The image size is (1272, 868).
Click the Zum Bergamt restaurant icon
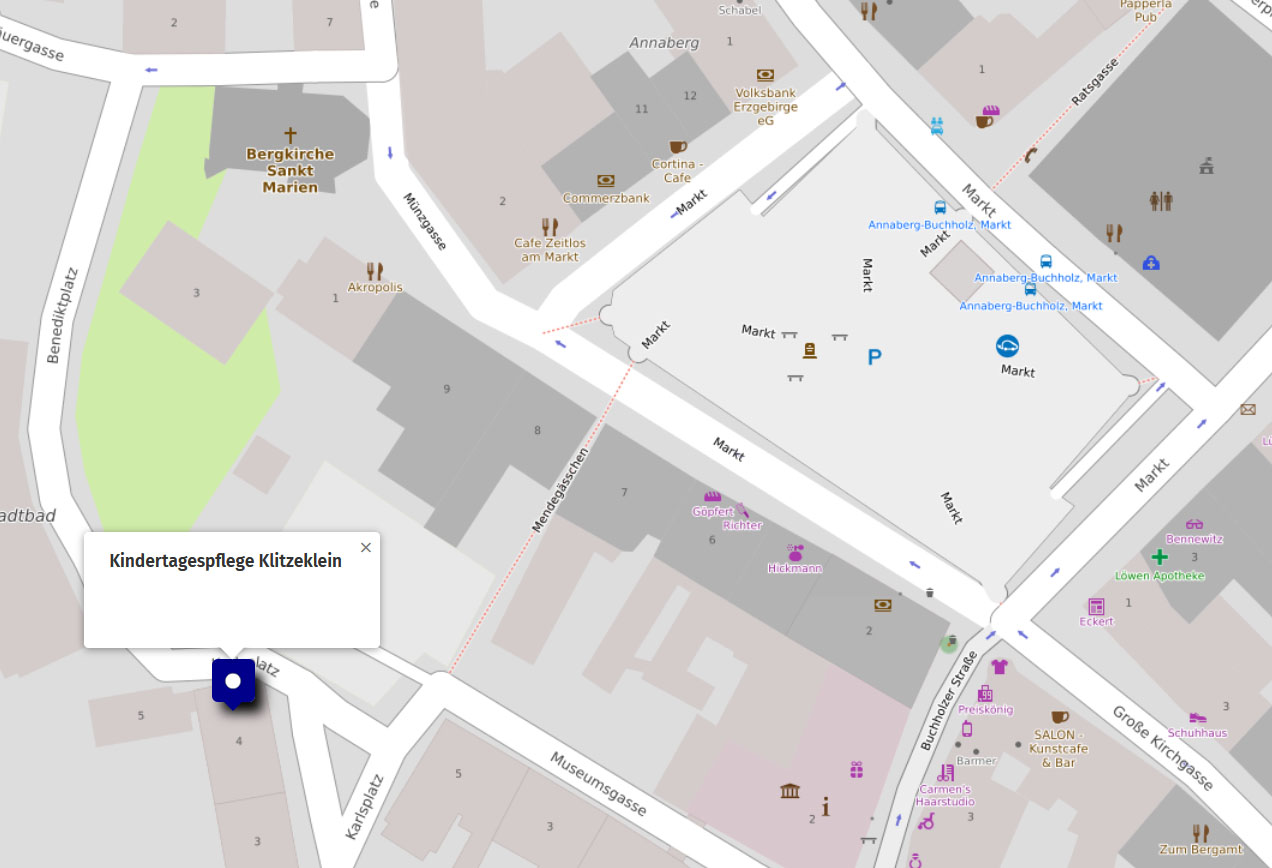[x=1200, y=833]
